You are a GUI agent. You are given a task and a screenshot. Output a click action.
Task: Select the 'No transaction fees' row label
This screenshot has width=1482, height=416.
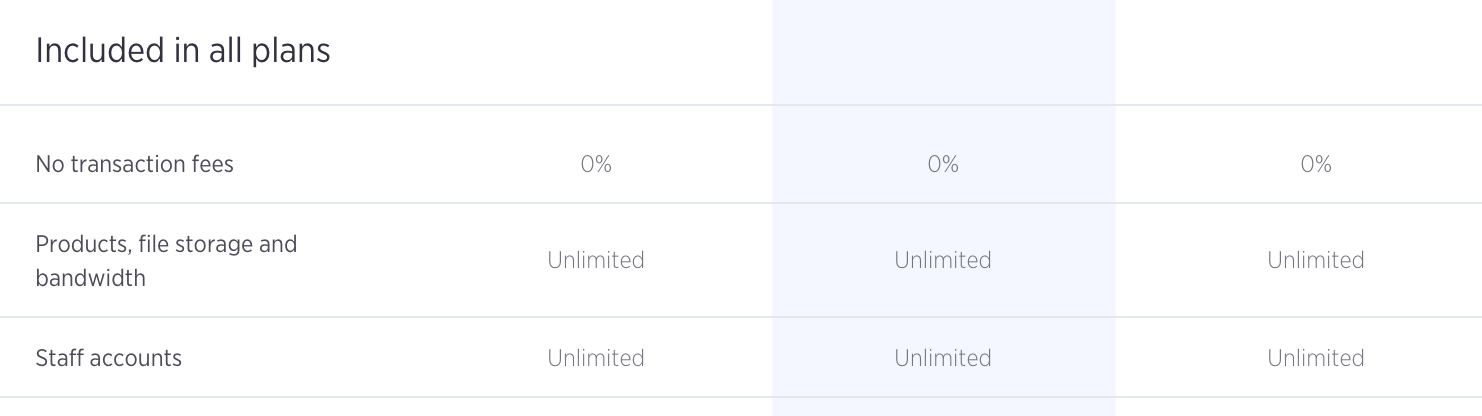(x=135, y=164)
